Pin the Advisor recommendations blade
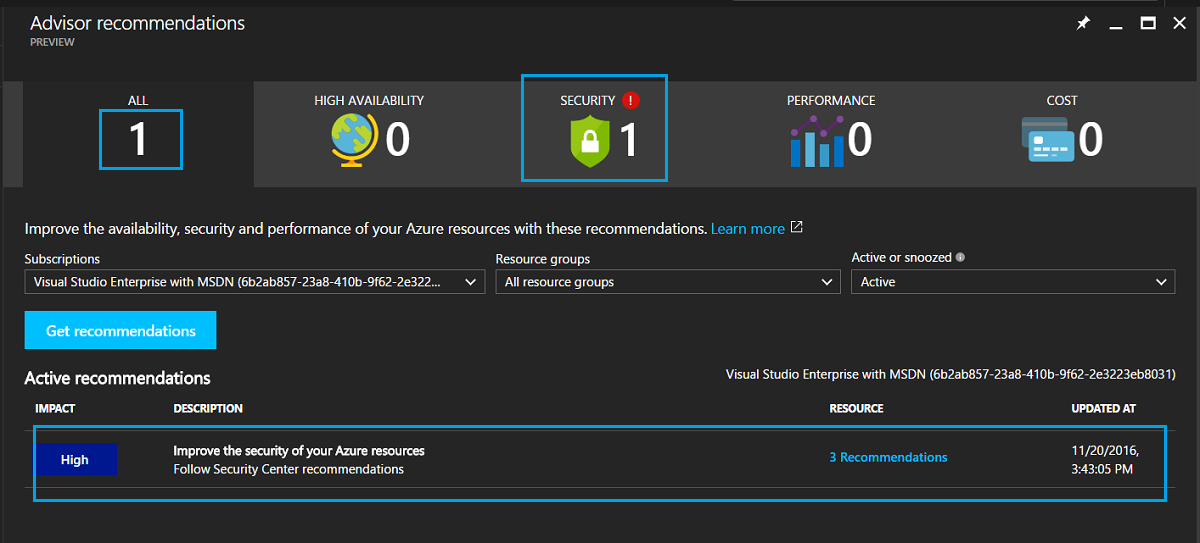This screenshot has width=1200, height=543. click(x=1083, y=23)
